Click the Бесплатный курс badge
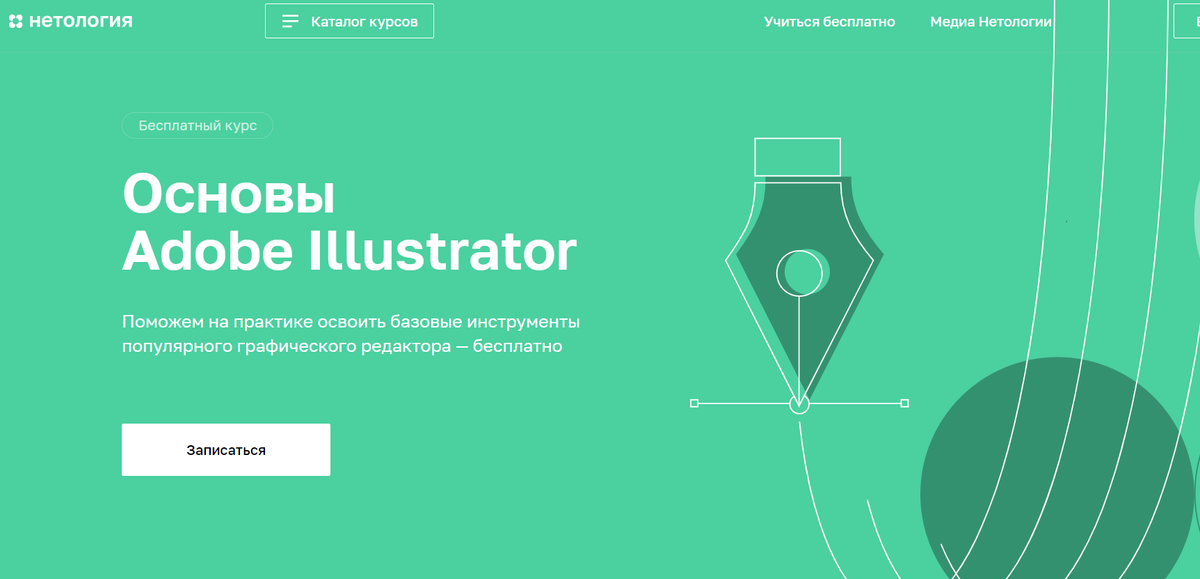 click(x=197, y=126)
